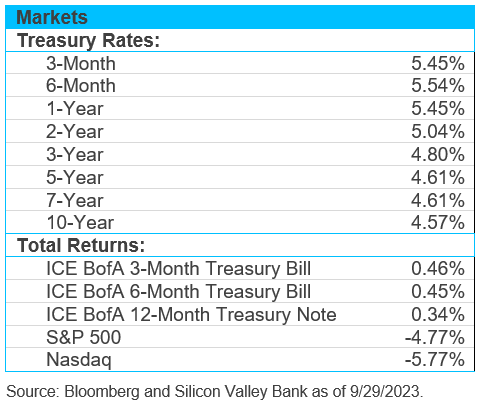The image size is (482, 402).
Task: Select the S&P 500 return -4.77%
Action: (x=435, y=337)
